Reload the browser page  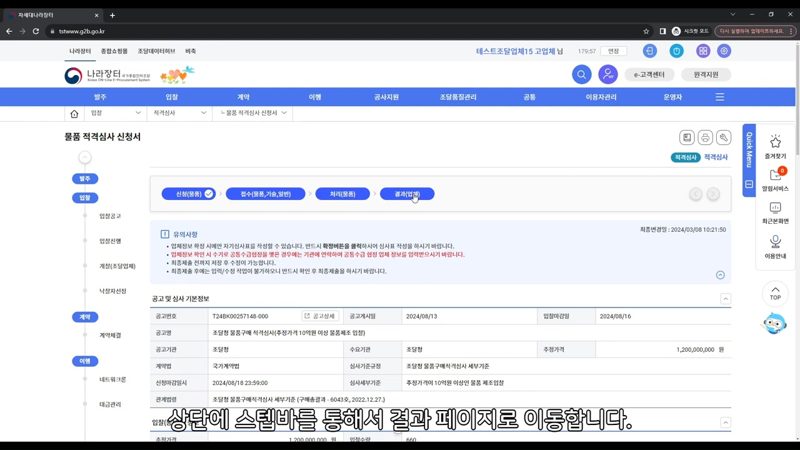(36, 31)
